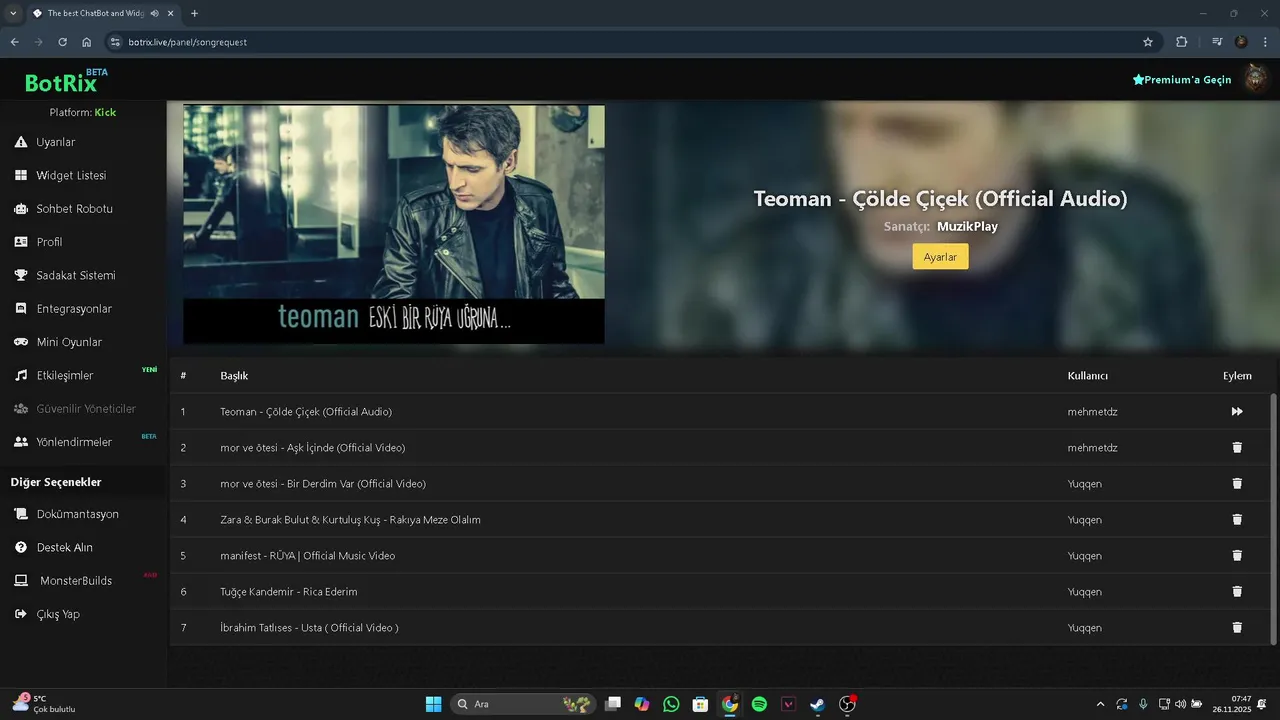
Task: Click the MonsterBuilds laptop icon
Action: [x=20, y=581]
